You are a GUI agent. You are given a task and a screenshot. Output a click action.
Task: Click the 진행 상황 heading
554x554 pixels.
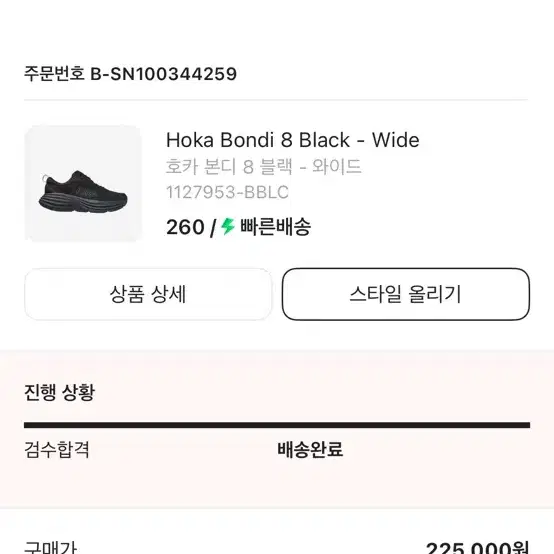tap(59, 392)
